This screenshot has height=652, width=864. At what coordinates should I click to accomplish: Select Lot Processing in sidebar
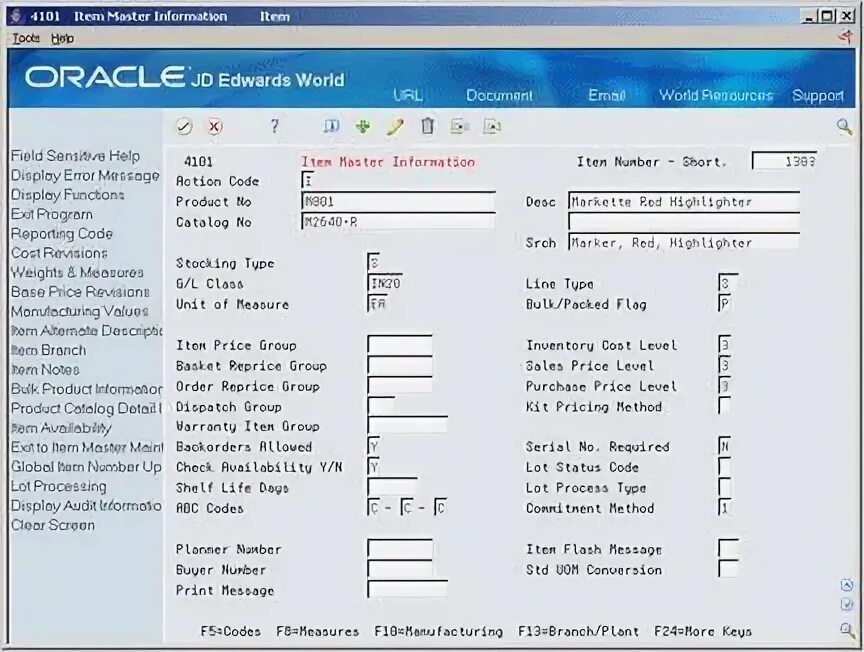(59, 486)
